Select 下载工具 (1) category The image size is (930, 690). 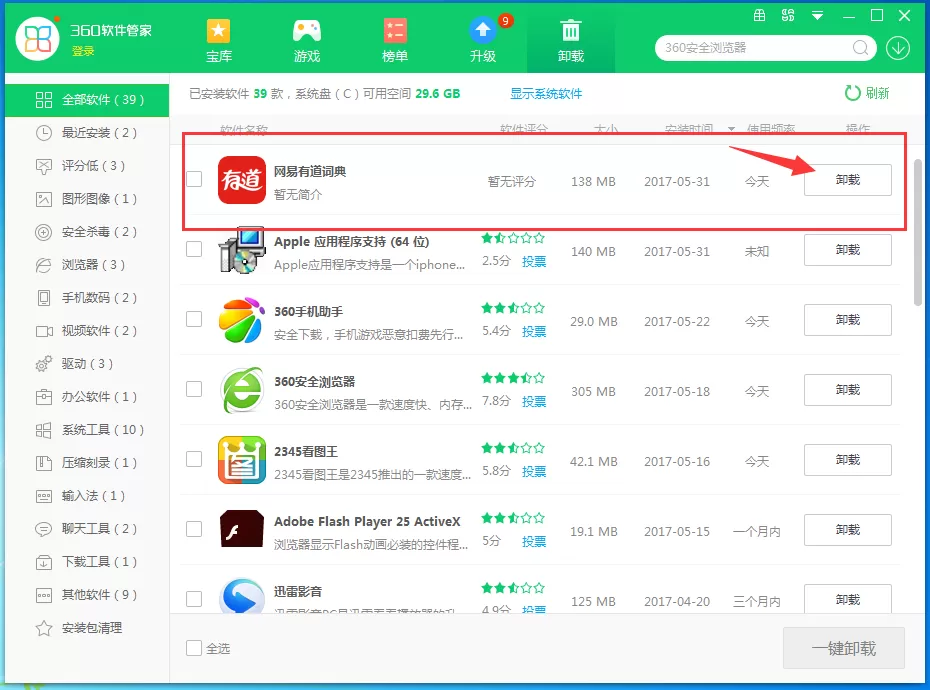87,562
